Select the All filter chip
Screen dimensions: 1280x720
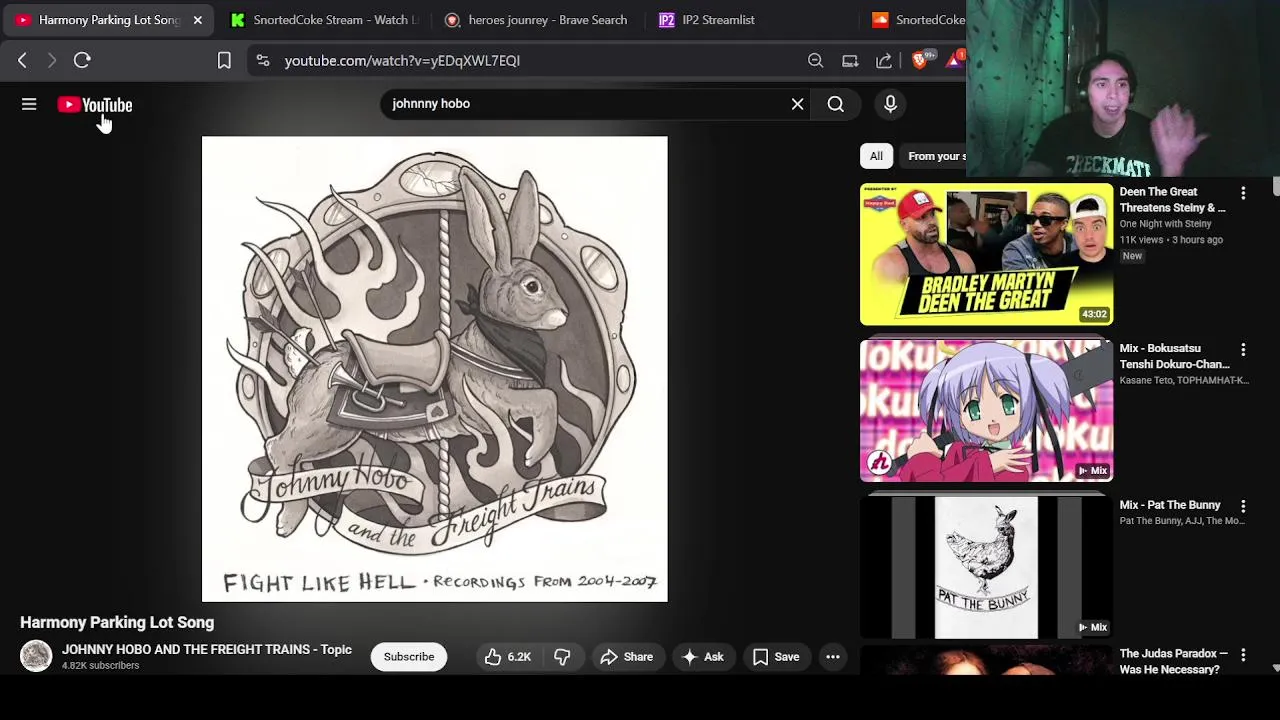[x=876, y=156]
